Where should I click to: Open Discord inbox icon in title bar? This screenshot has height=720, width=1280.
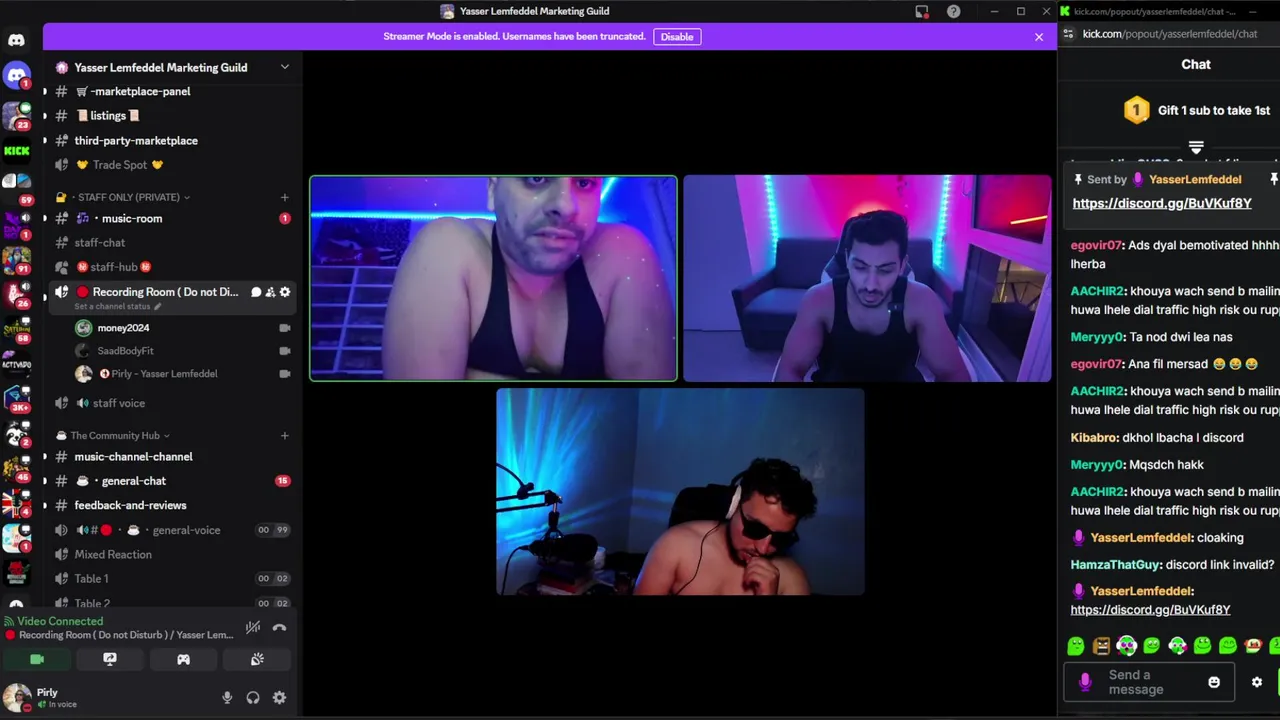coord(922,11)
